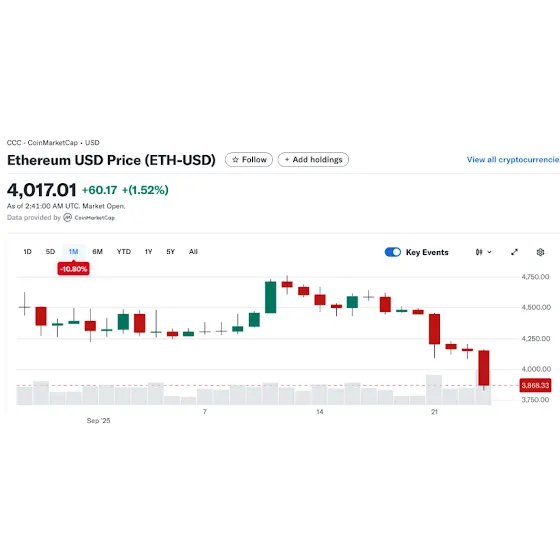Image resolution: width=560 pixels, height=560 pixels.
Task: Open chart settings gear icon
Action: [x=540, y=252]
